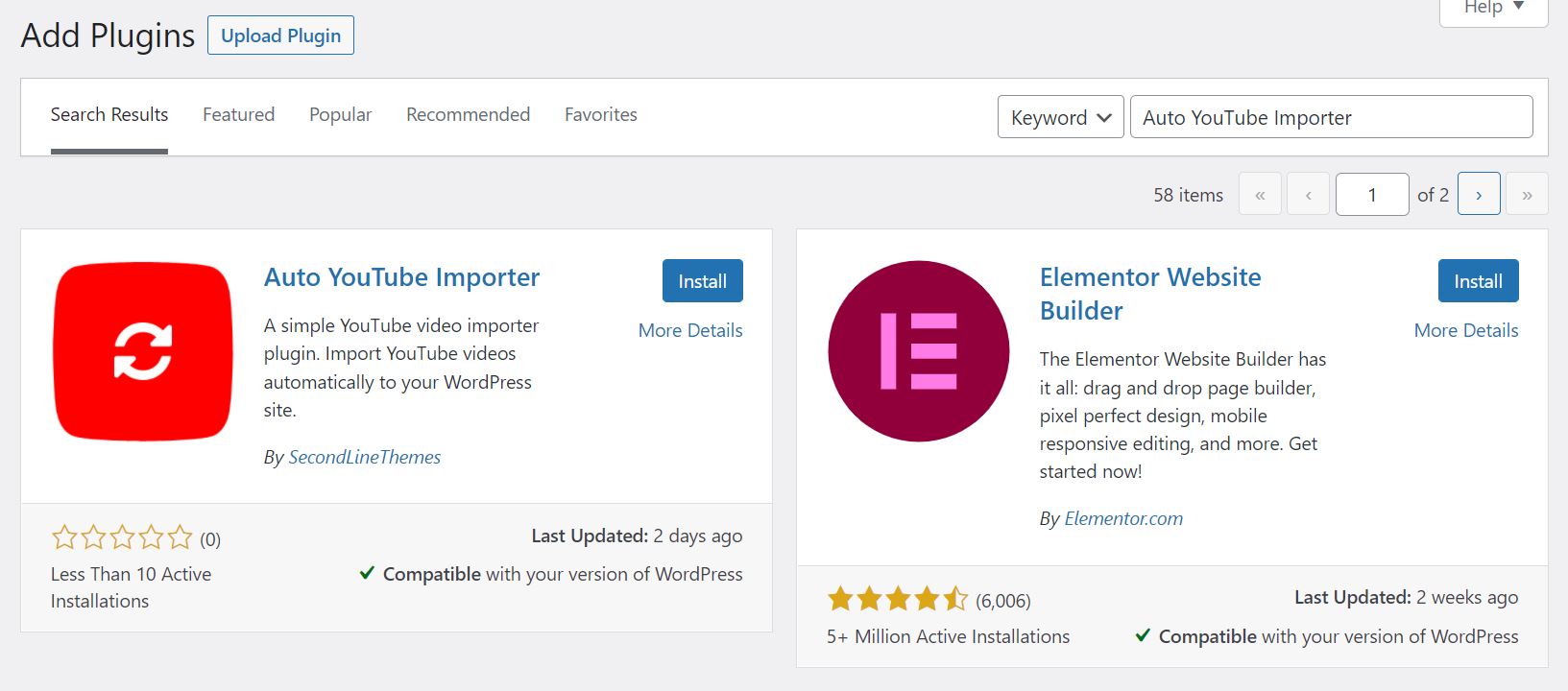The width and height of the screenshot is (1568, 691).
Task: Install the Auto YouTube Importer plugin
Action: click(x=703, y=281)
